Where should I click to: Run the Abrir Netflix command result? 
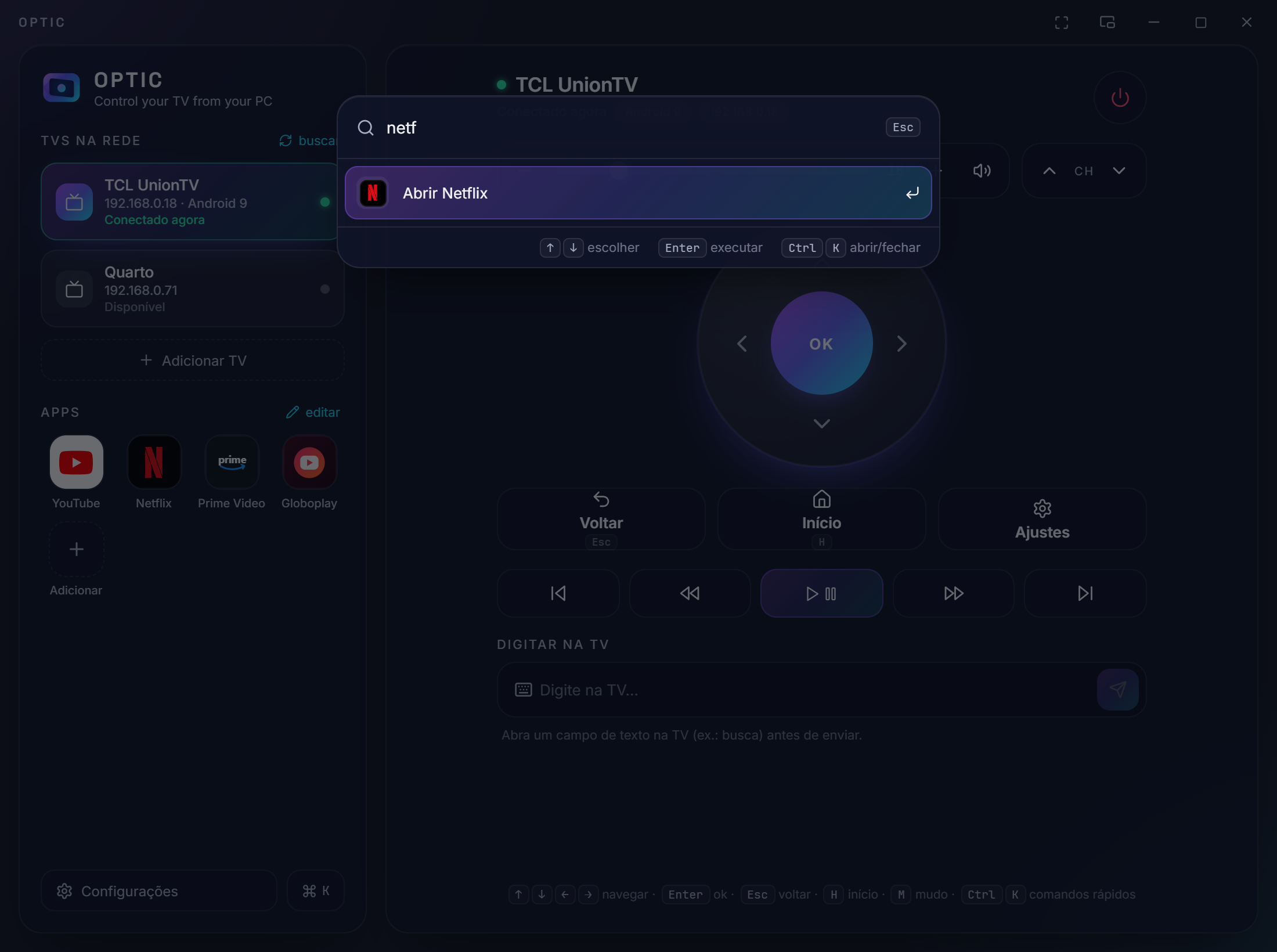pos(638,193)
